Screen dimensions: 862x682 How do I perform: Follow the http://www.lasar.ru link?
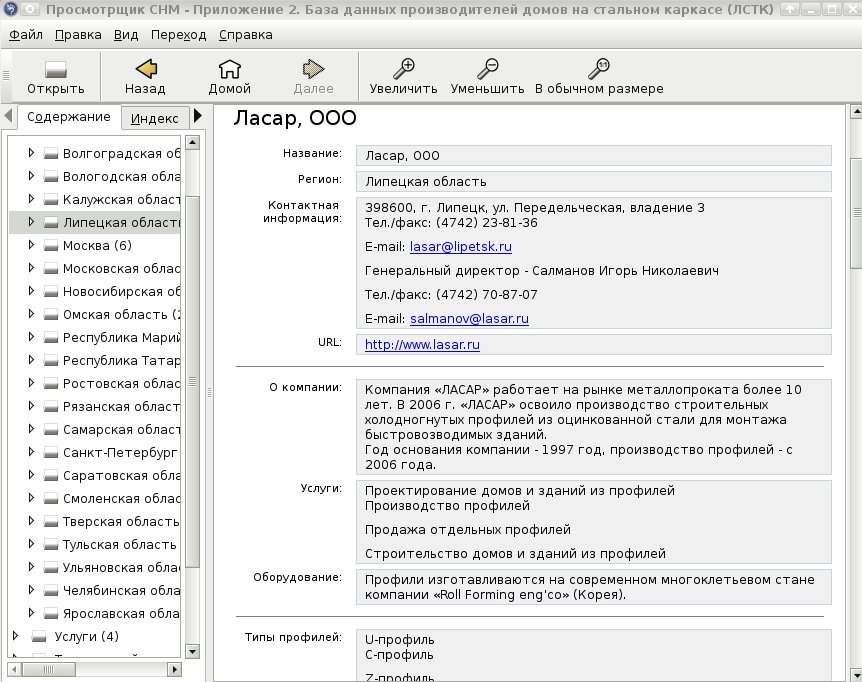coord(422,345)
